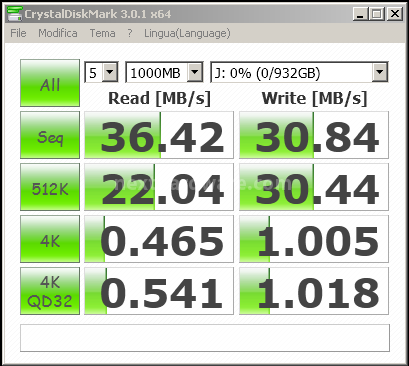Run all benchmarks with the All button
This screenshot has width=409, height=366.
coord(50,83)
